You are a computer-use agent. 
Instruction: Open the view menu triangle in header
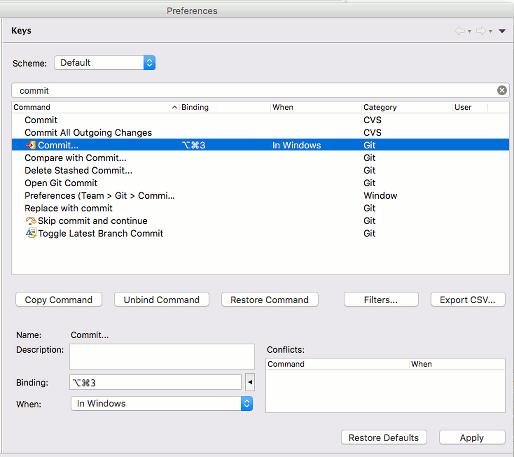[502, 31]
